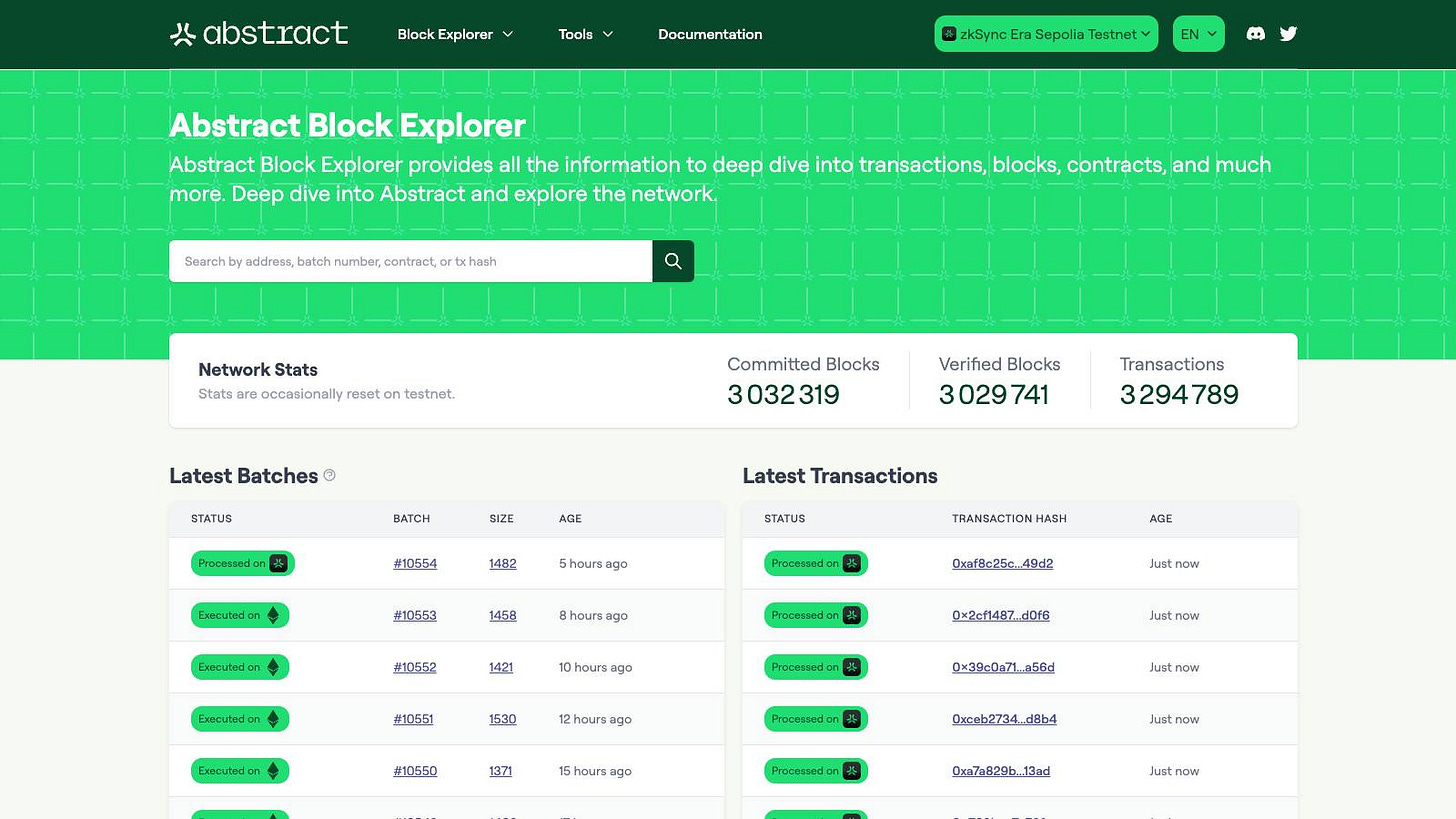Click the BATCH column header
Viewport: 1456px width, 819px height.
click(411, 518)
